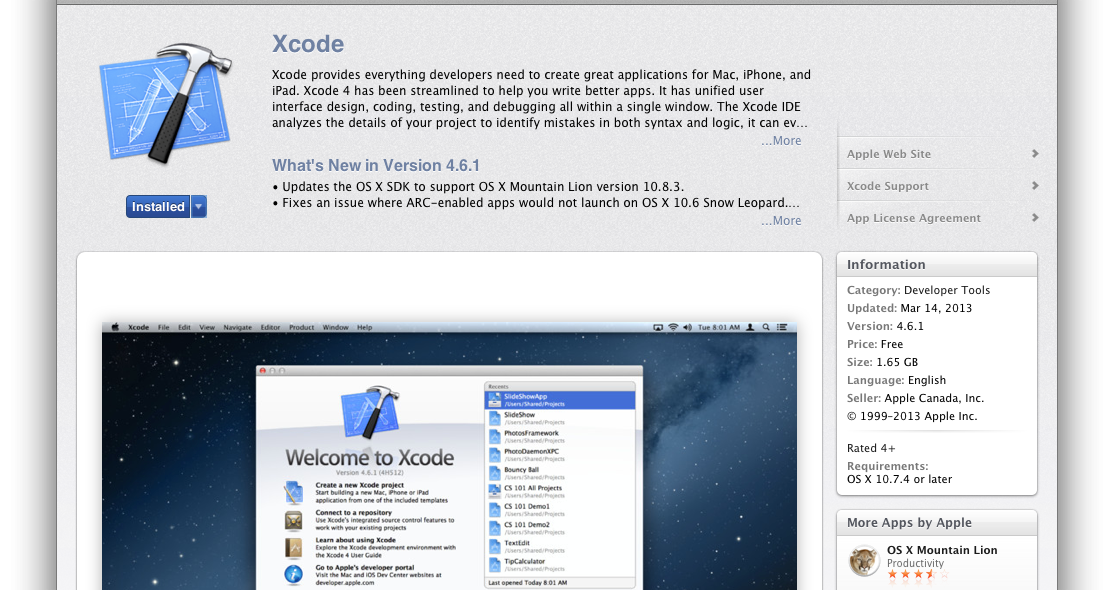Image resolution: width=1114 pixels, height=590 pixels.
Task: Click the Xcode app title heading
Action: point(308,44)
